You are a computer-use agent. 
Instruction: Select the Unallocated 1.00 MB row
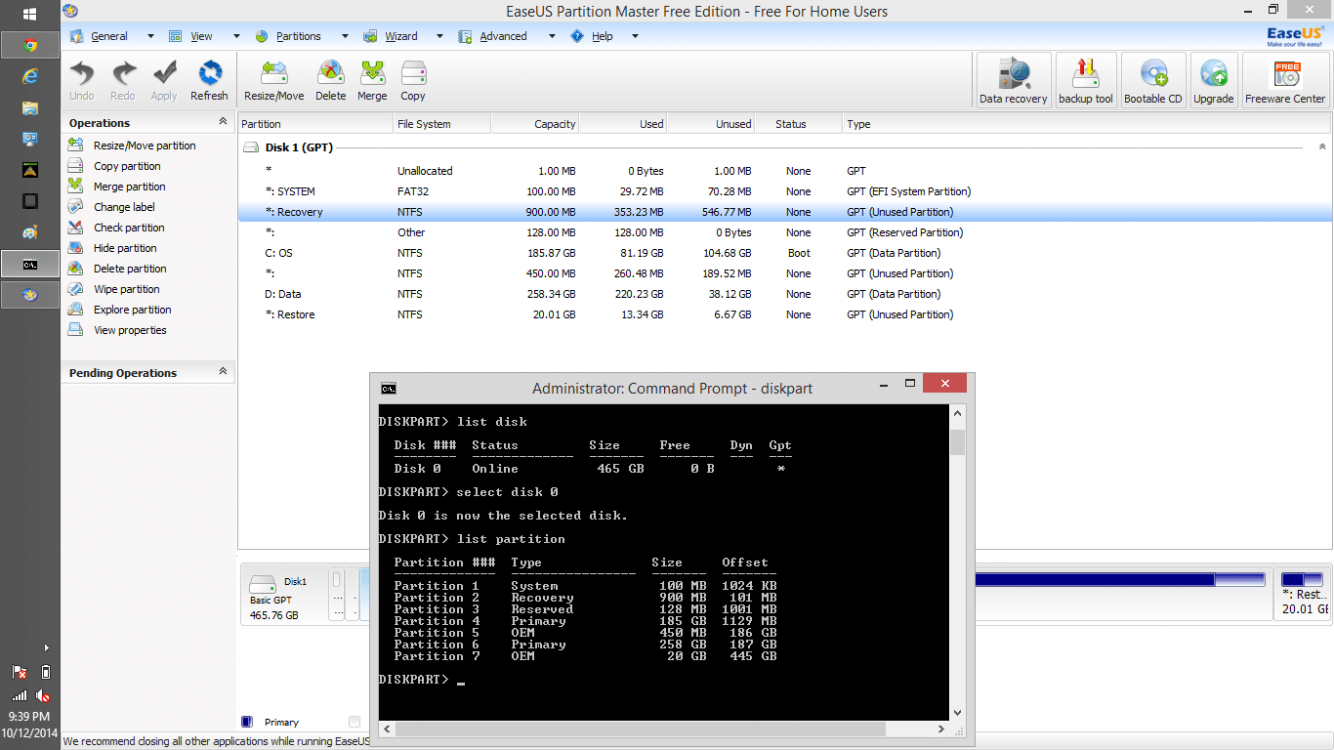pyautogui.click(x=785, y=171)
